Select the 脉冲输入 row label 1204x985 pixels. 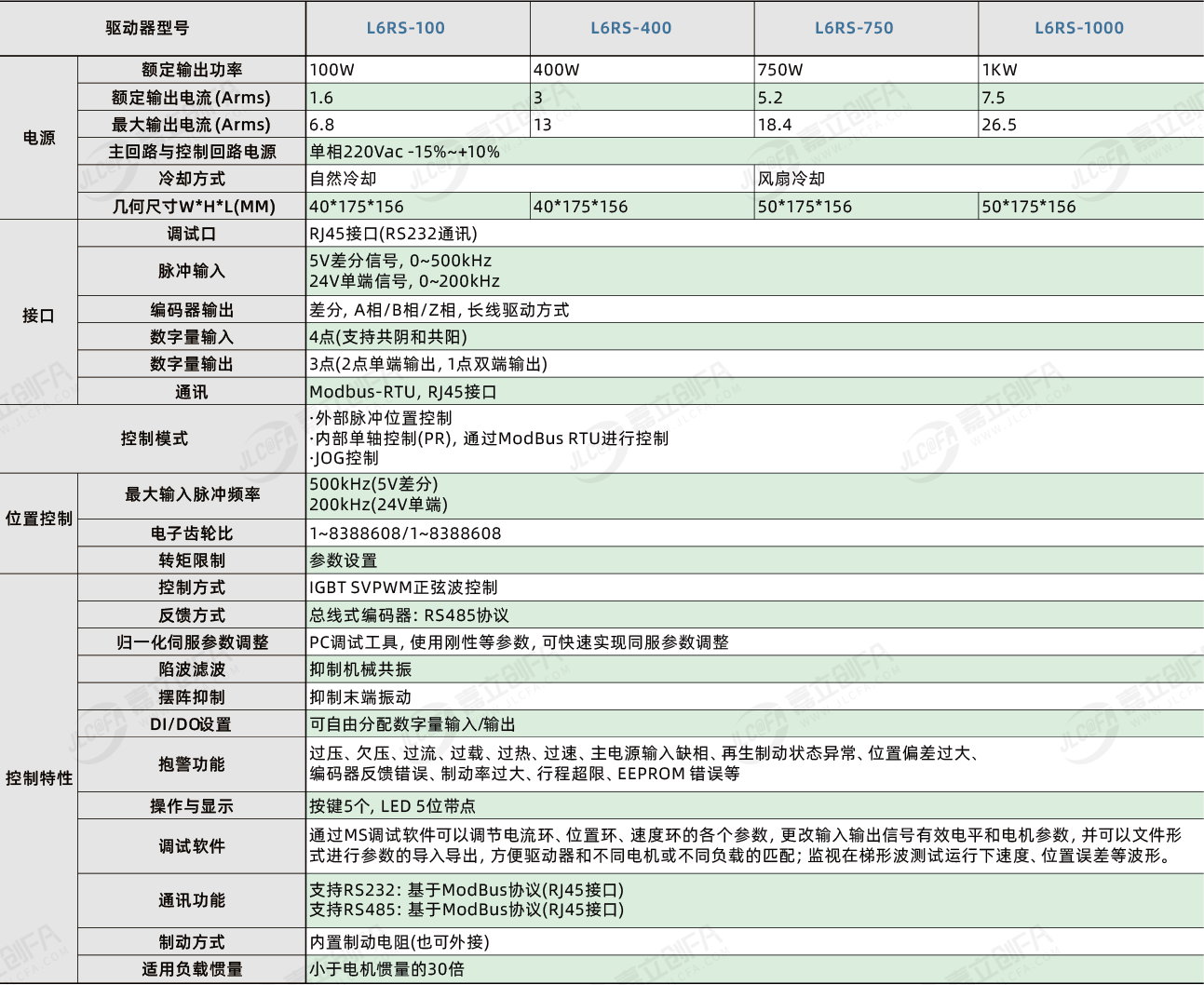(x=192, y=271)
